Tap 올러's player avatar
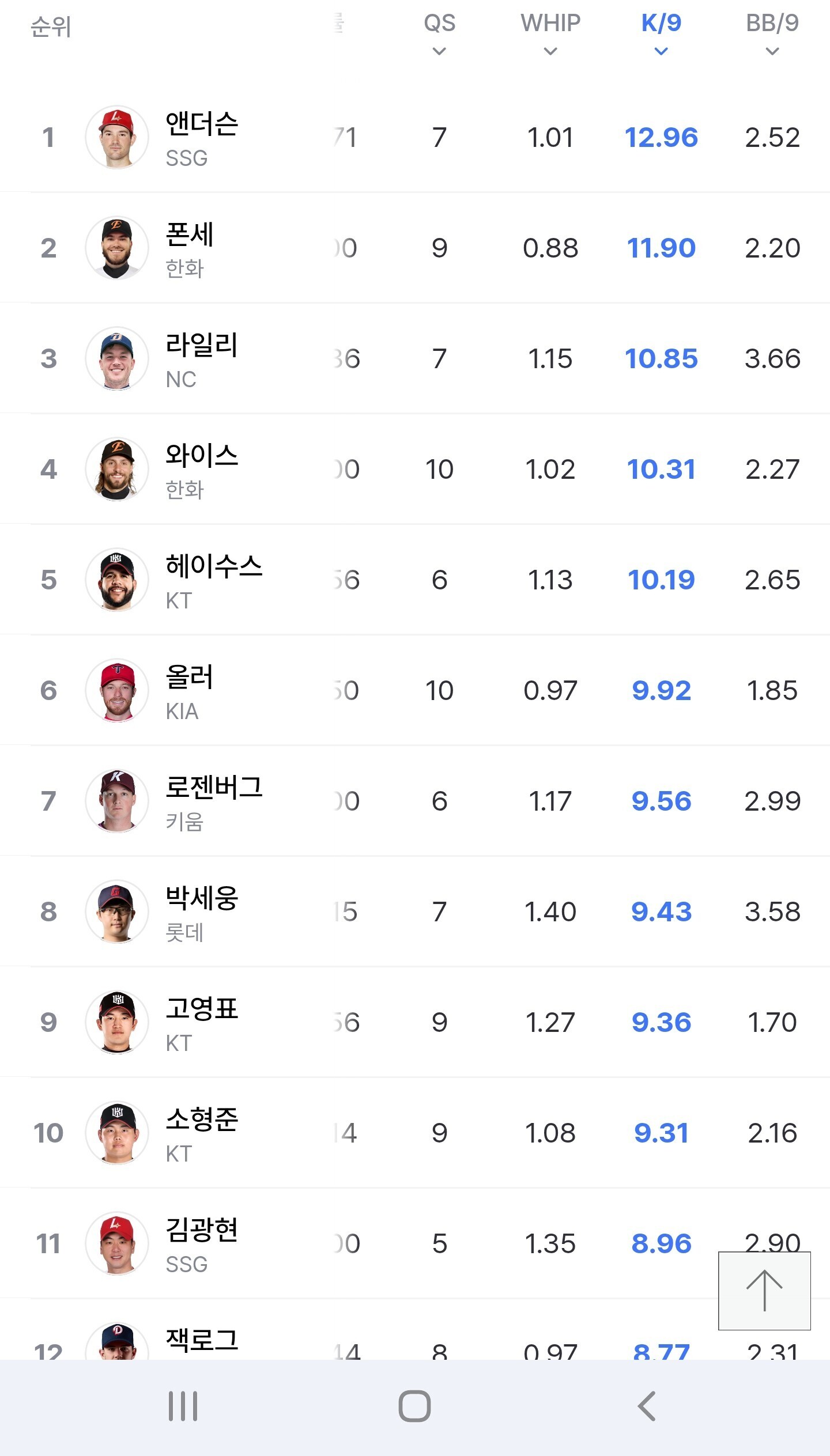The width and height of the screenshot is (830, 1456). pyautogui.click(x=117, y=690)
